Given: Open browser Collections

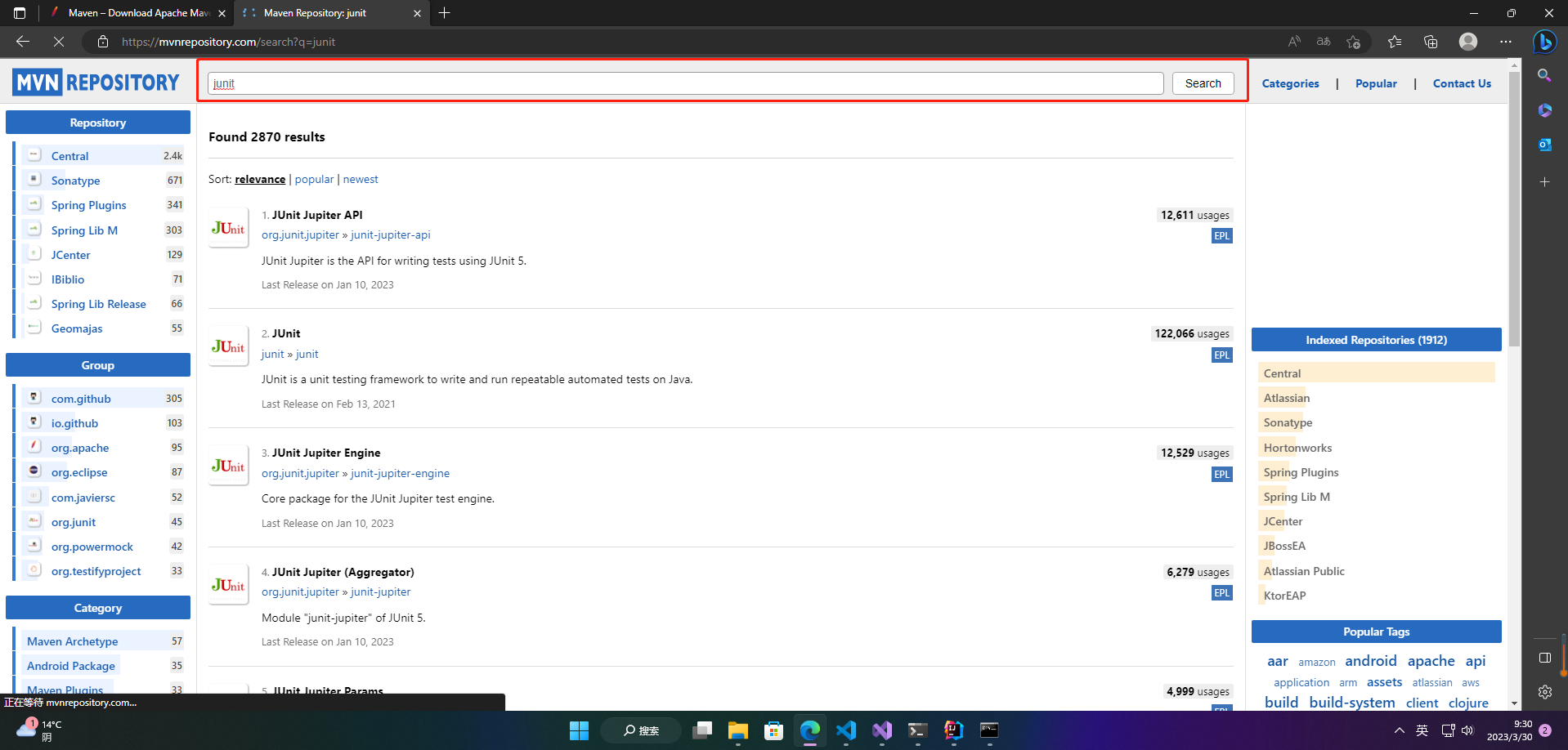Looking at the screenshot, I should click(1431, 42).
